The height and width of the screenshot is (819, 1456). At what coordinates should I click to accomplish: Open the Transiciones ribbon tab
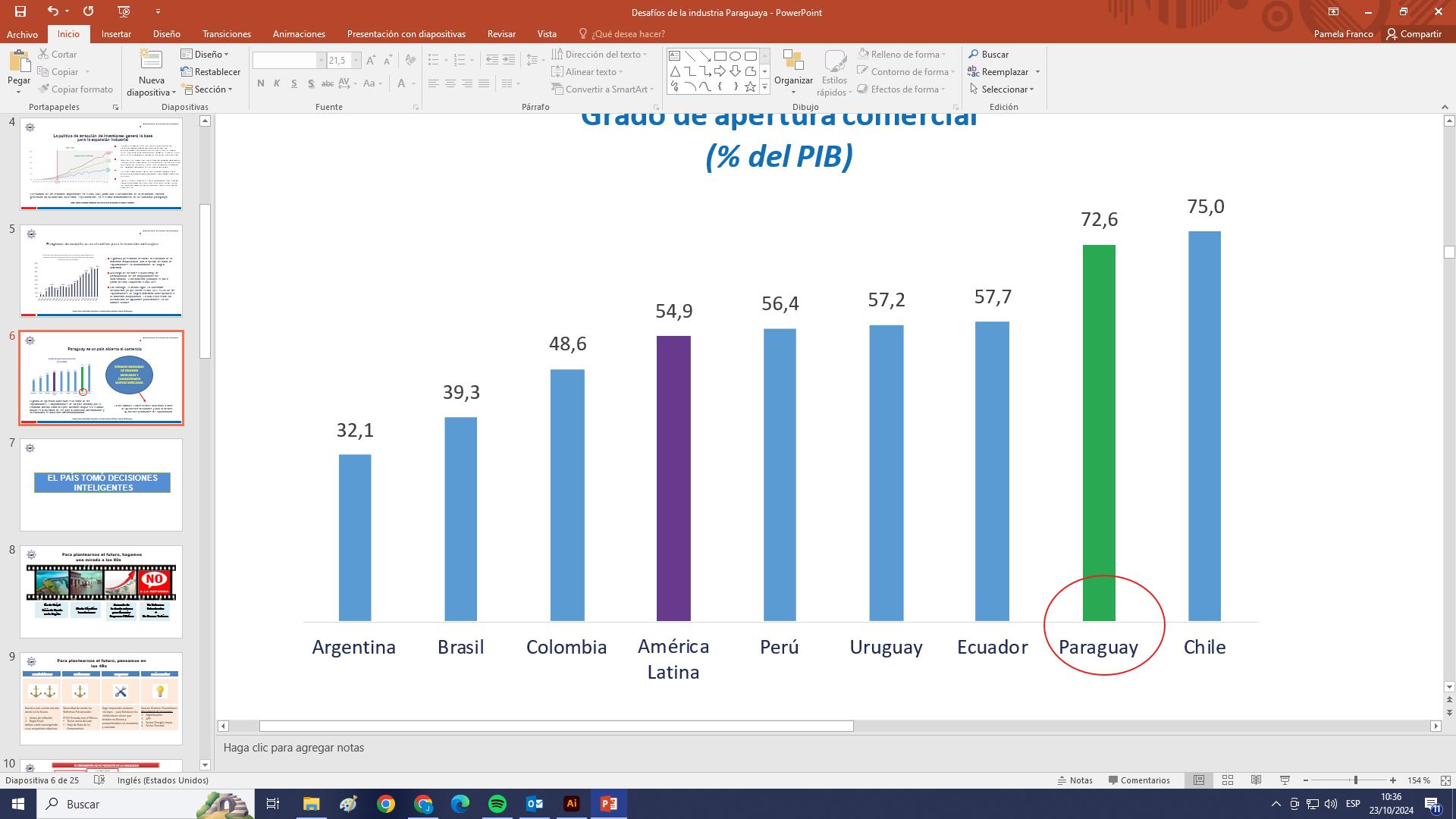[226, 34]
